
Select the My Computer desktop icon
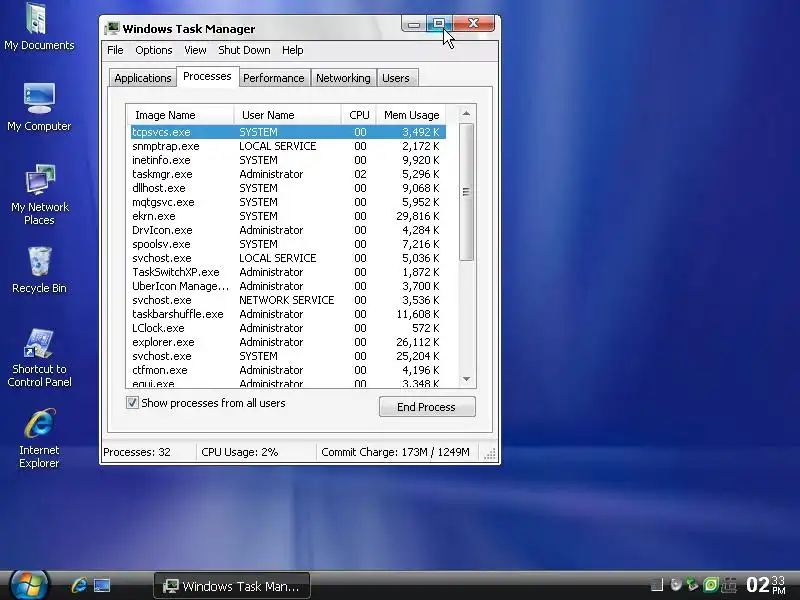(x=39, y=107)
